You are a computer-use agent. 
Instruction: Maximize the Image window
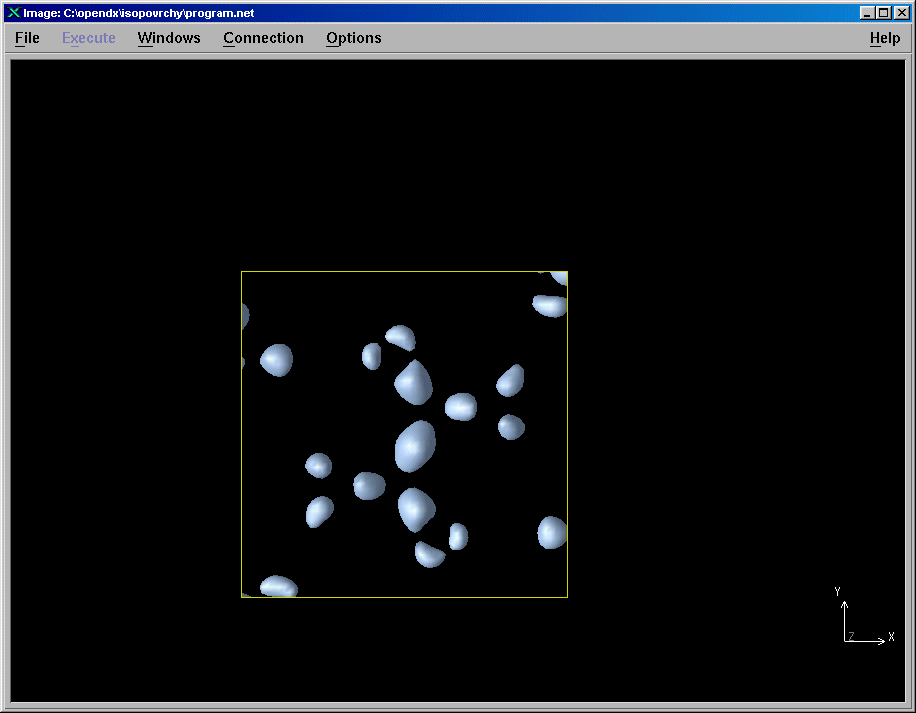pos(882,13)
